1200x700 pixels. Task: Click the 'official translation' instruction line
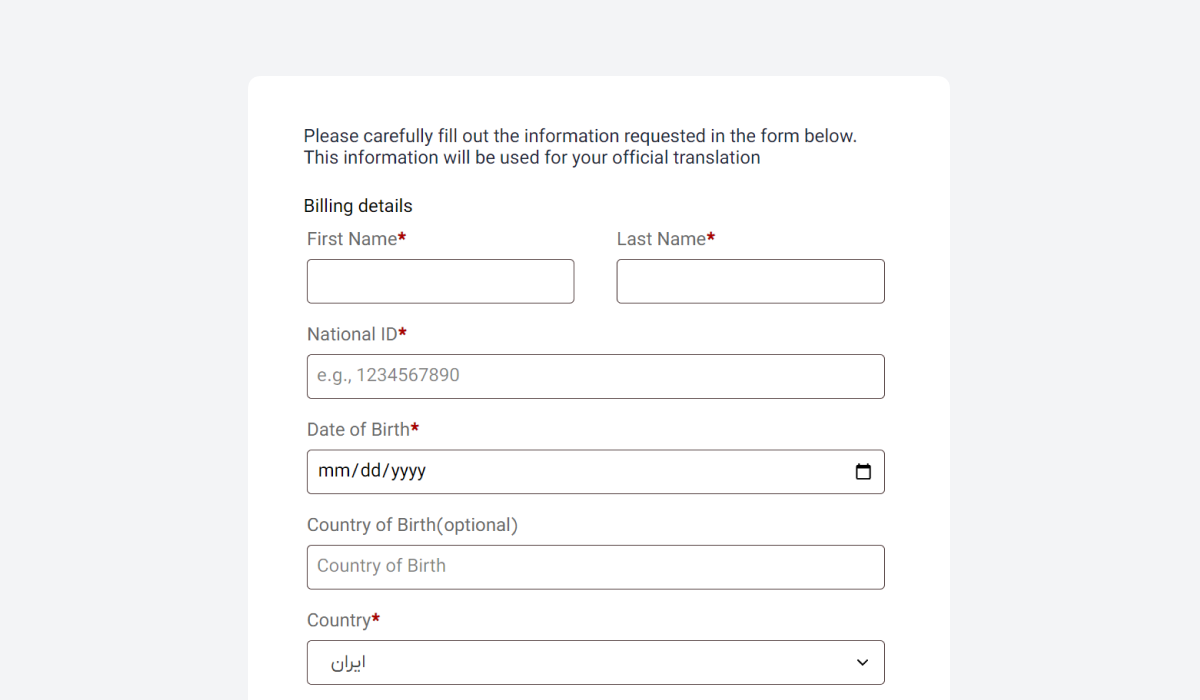pyautogui.click(x=532, y=158)
